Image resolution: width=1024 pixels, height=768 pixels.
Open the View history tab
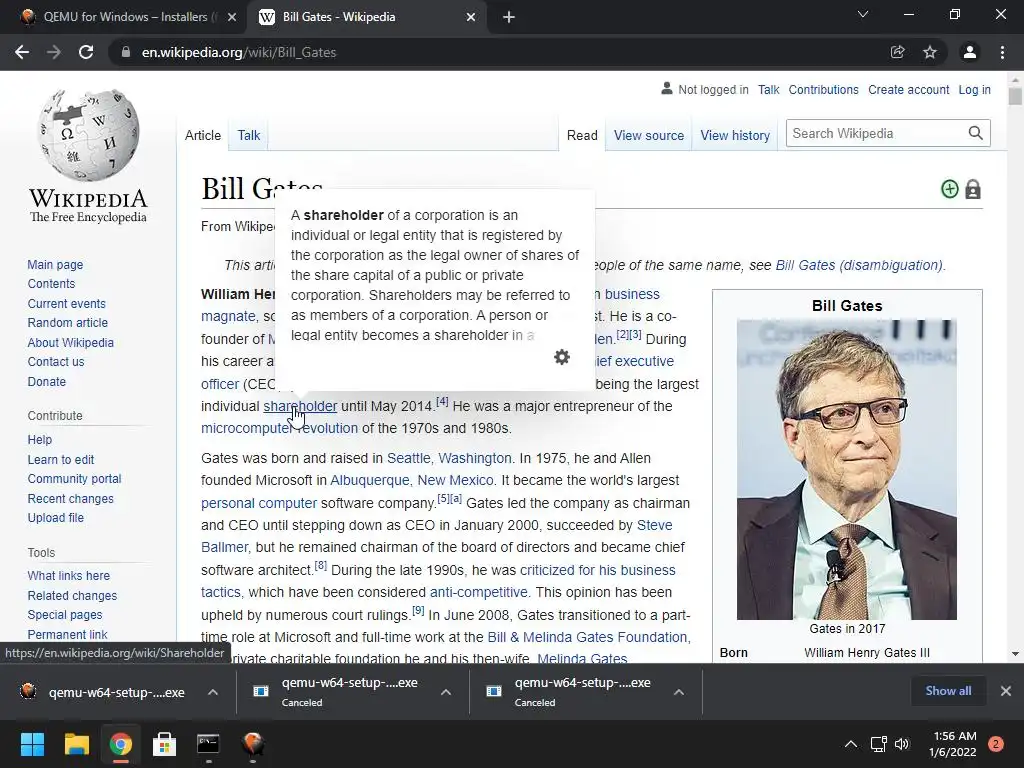click(x=735, y=135)
